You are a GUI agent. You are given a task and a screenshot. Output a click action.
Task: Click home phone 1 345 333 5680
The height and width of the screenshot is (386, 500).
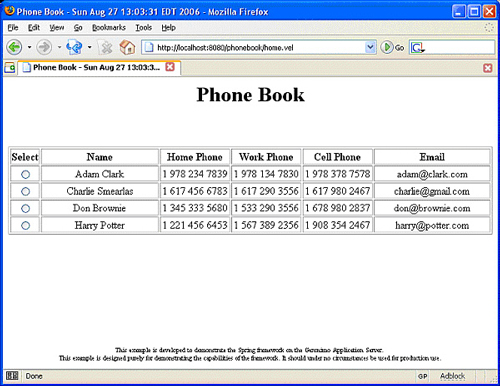[x=195, y=208]
